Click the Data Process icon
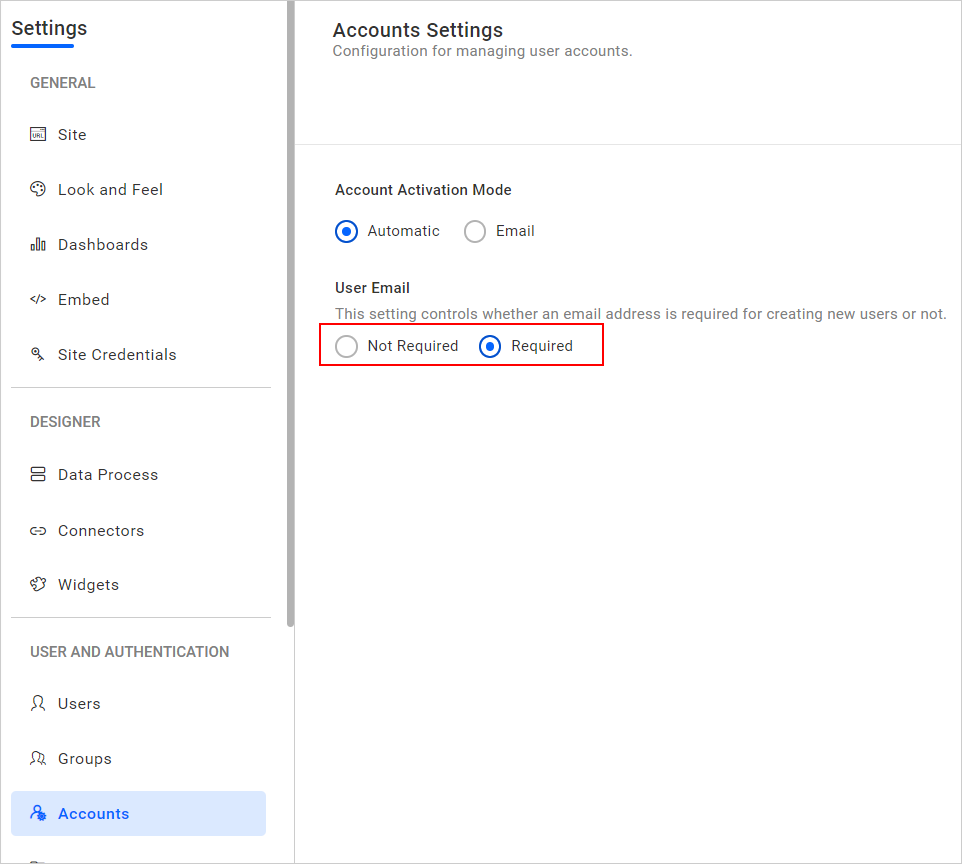Viewport: 962px width, 864px height. (x=38, y=474)
